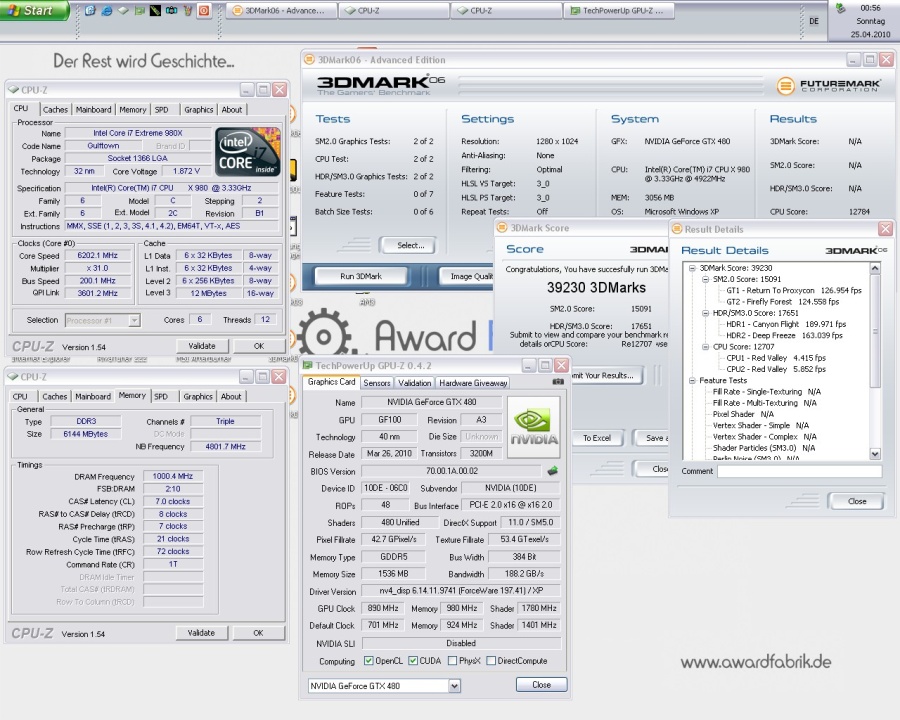Toggle the OpenCL checkbox in GPU-Z
The width and height of the screenshot is (900, 720).
[368, 661]
